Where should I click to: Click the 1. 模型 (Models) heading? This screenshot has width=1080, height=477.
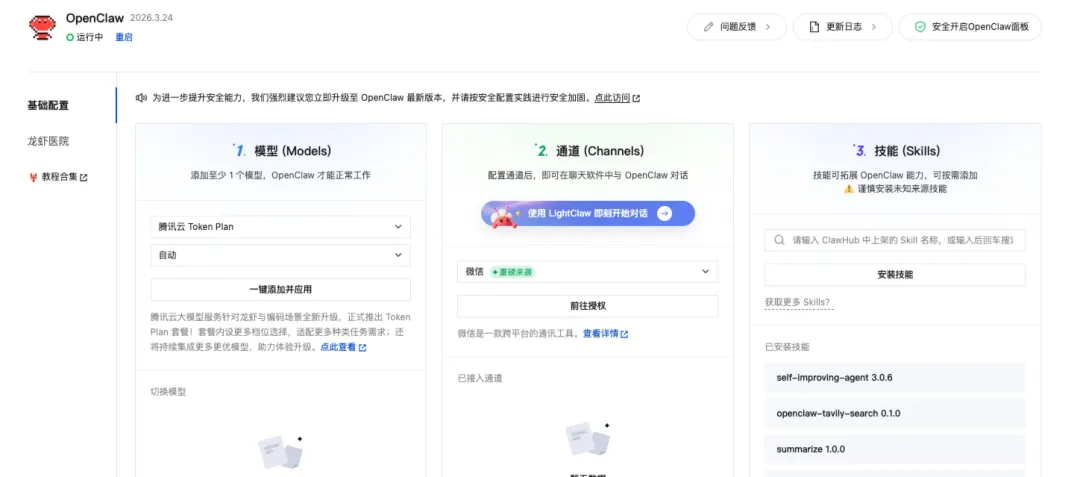pyautogui.click(x=281, y=151)
